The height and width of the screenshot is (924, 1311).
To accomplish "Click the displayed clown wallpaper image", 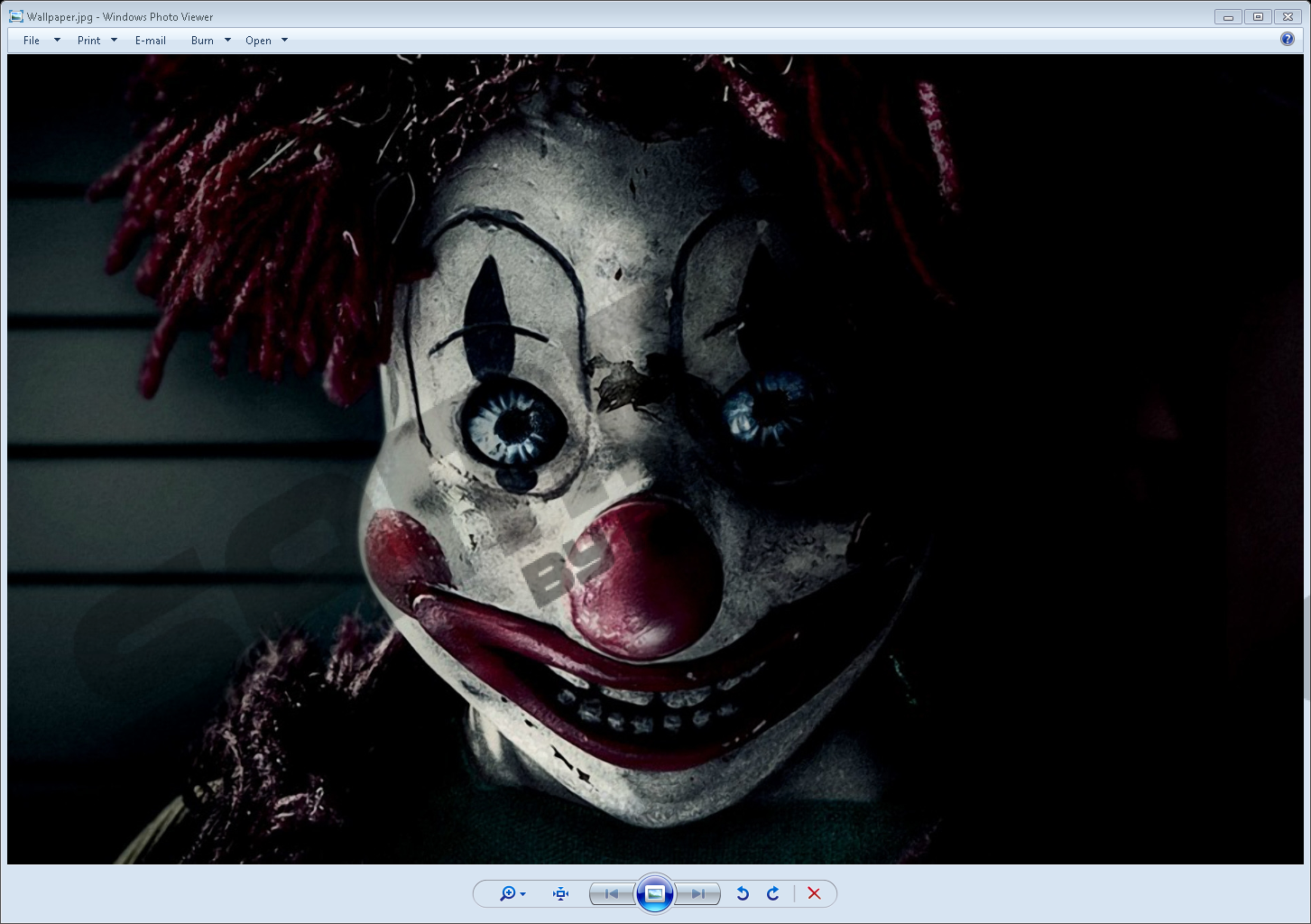I will tap(655, 458).
